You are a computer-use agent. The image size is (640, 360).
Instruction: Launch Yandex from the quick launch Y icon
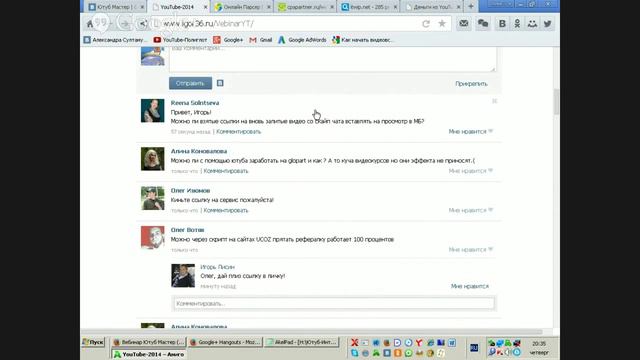[x=419, y=342]
